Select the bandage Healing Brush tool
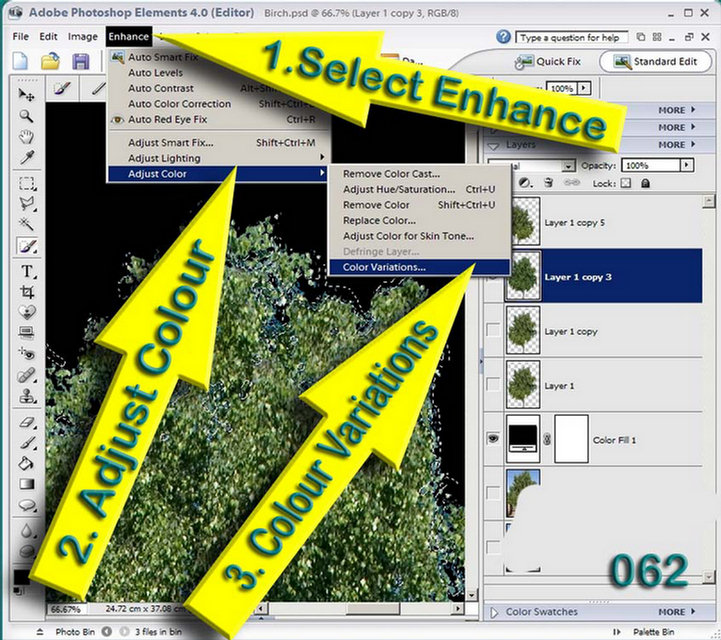The image size is (721, 640). pos(26,375)
